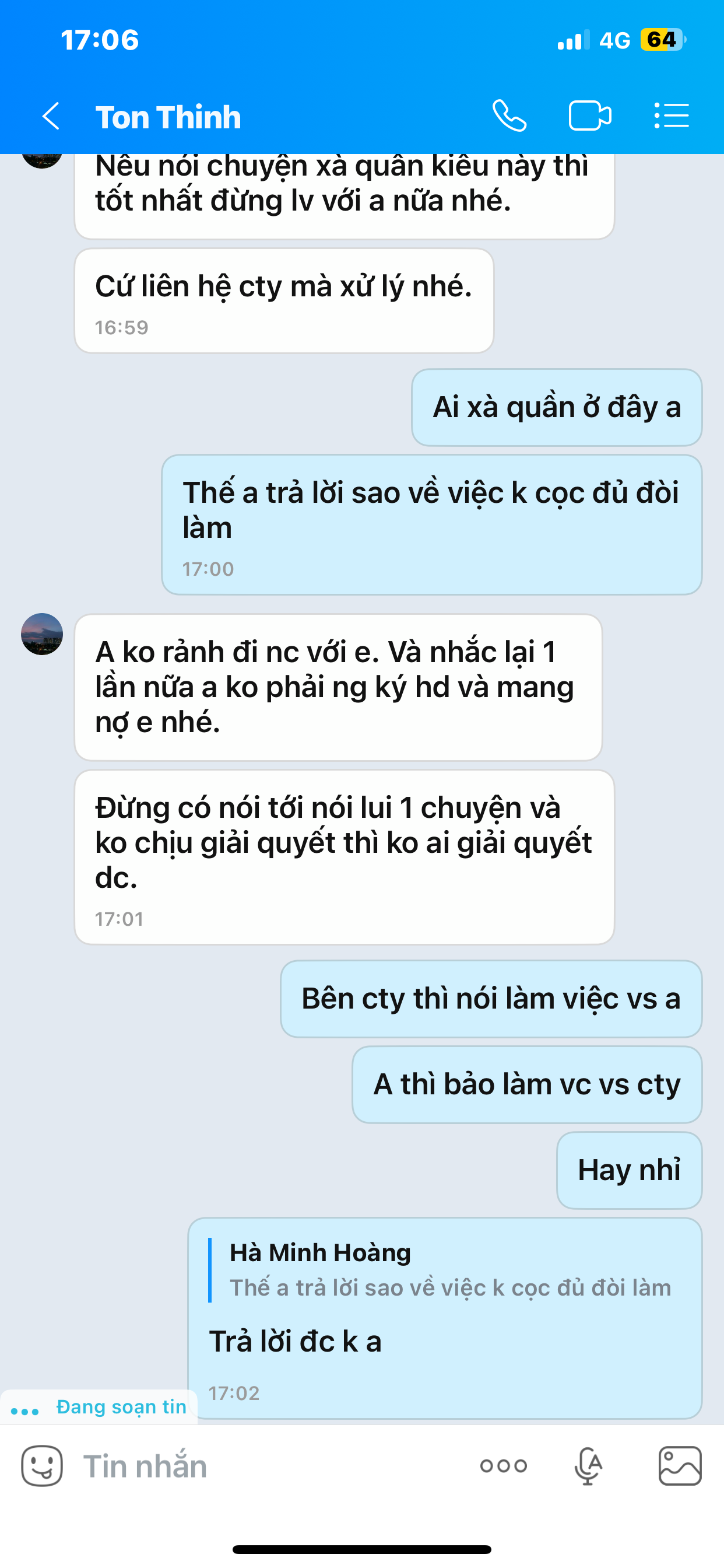Tap the 'A ko rảnh đi nc với e' message
Screen dimensions: 724x1568
click(338, 687)
